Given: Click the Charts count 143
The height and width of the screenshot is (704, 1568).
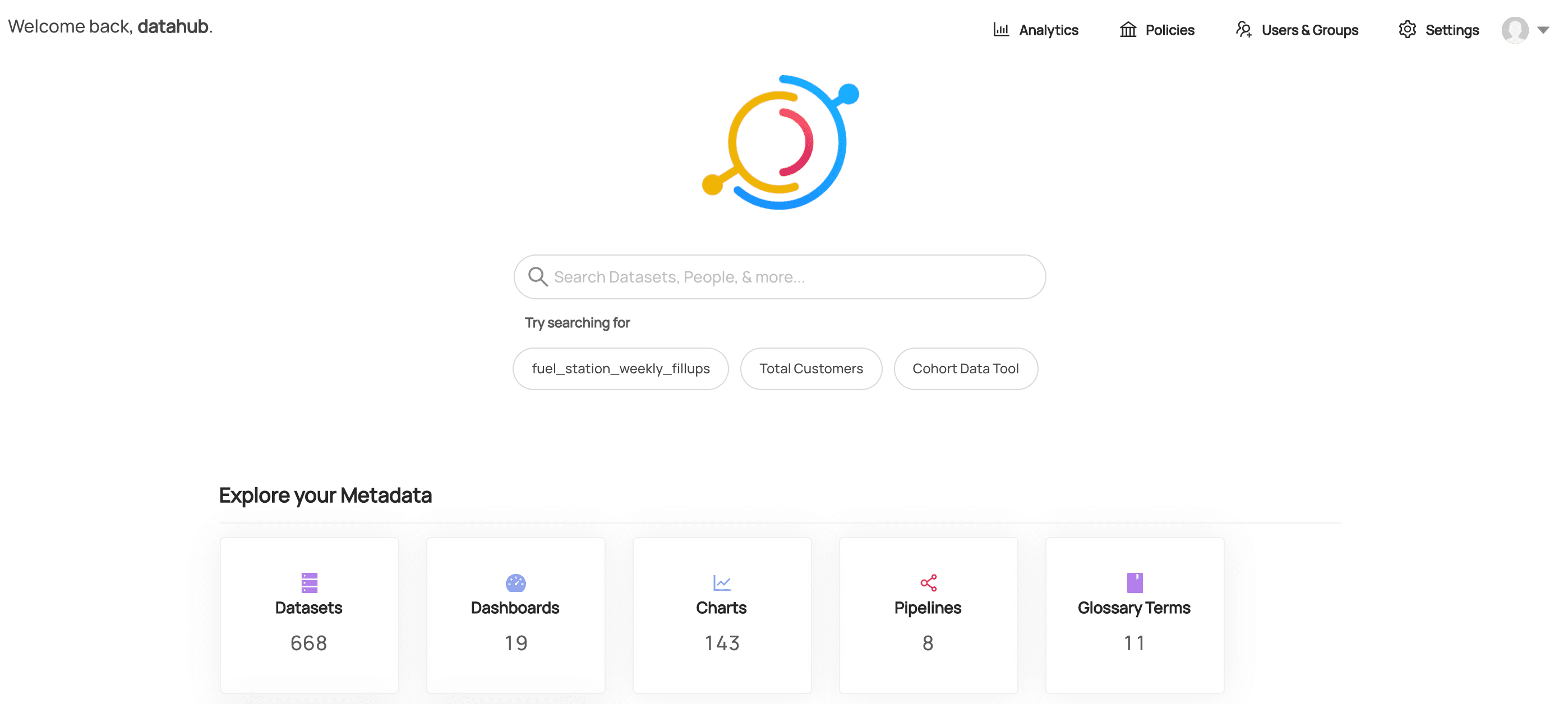Looking at the screenshot, I should 722,643.
